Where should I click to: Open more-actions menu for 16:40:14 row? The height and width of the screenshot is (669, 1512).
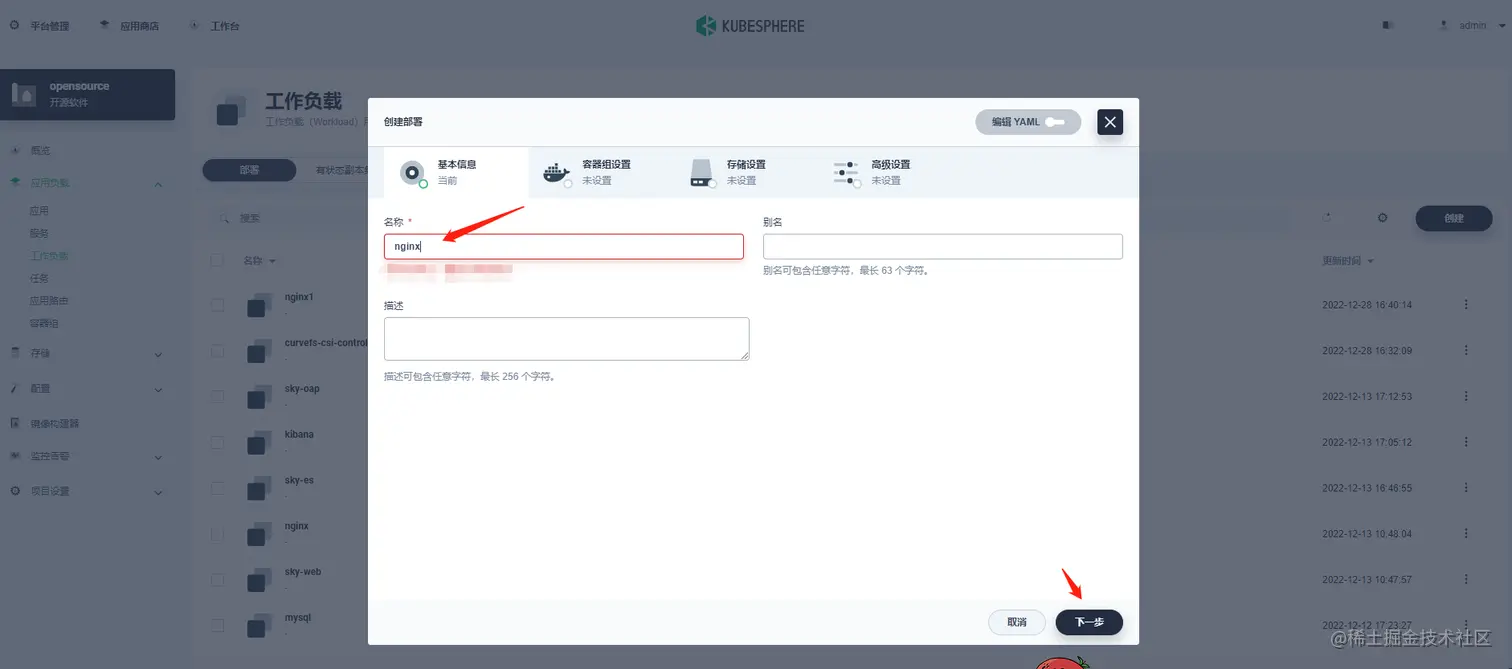1466,304
